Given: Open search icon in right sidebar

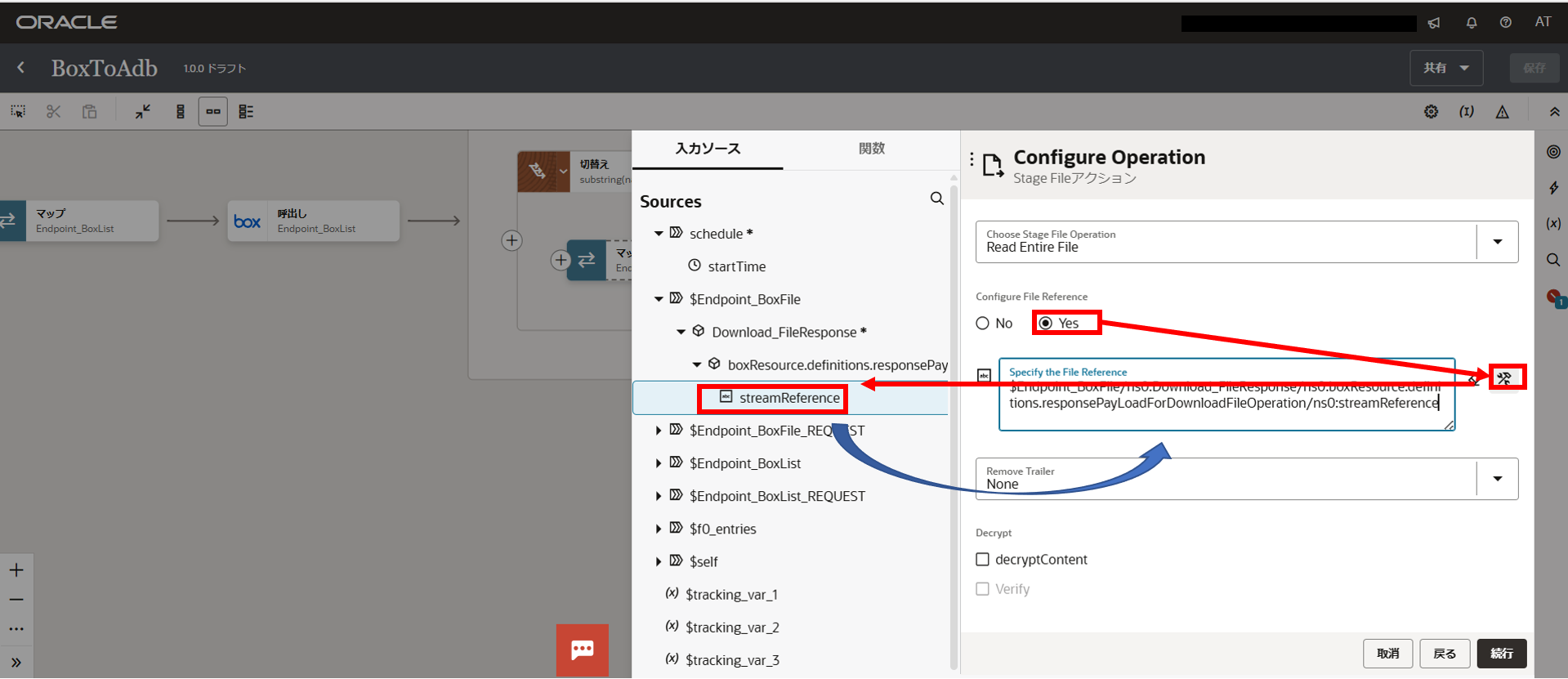Looking at the screenshot, I should point(1553,260).
